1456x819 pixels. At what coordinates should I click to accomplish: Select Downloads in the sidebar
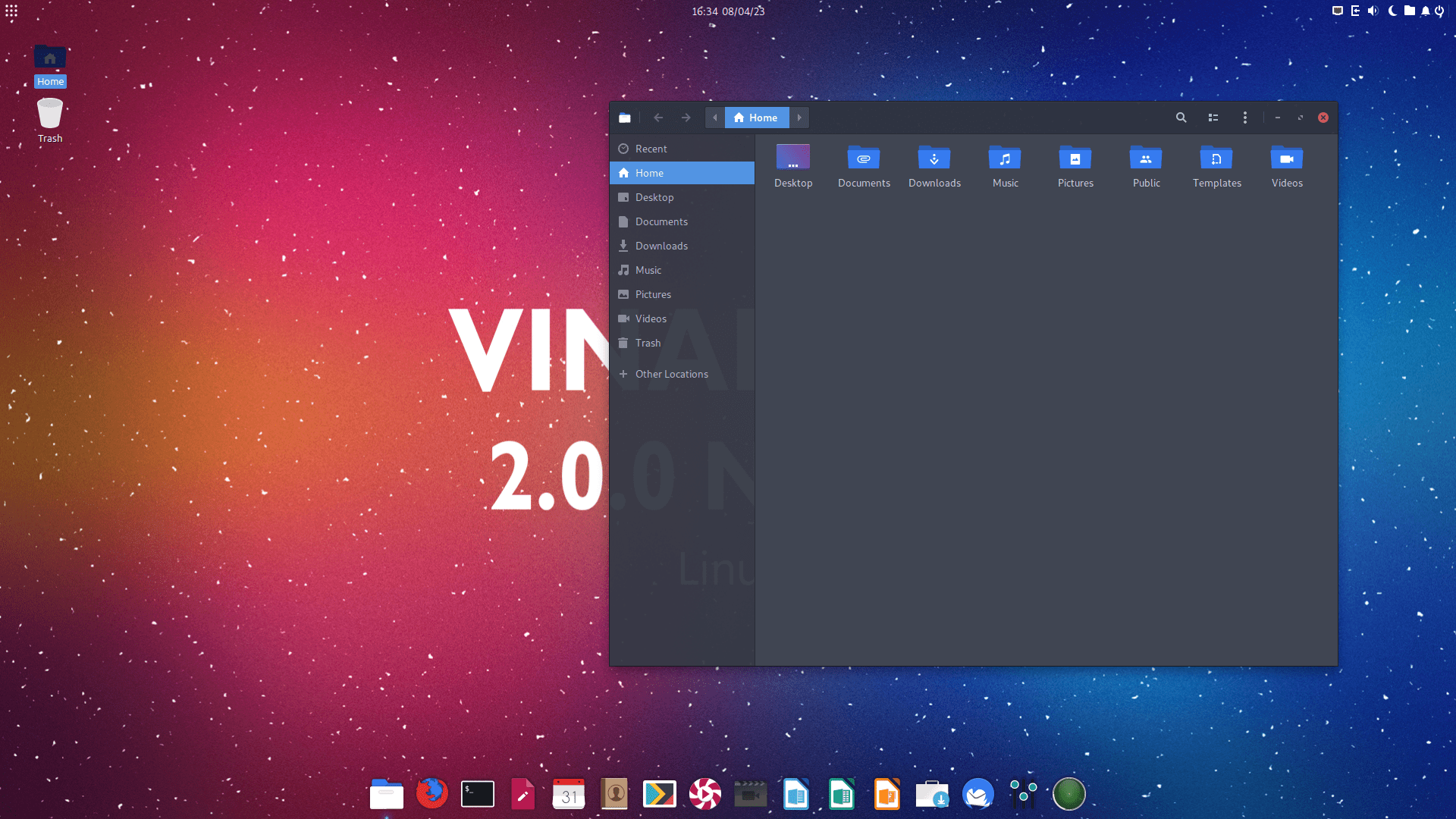pyautogui.click(x=682, y=246)
